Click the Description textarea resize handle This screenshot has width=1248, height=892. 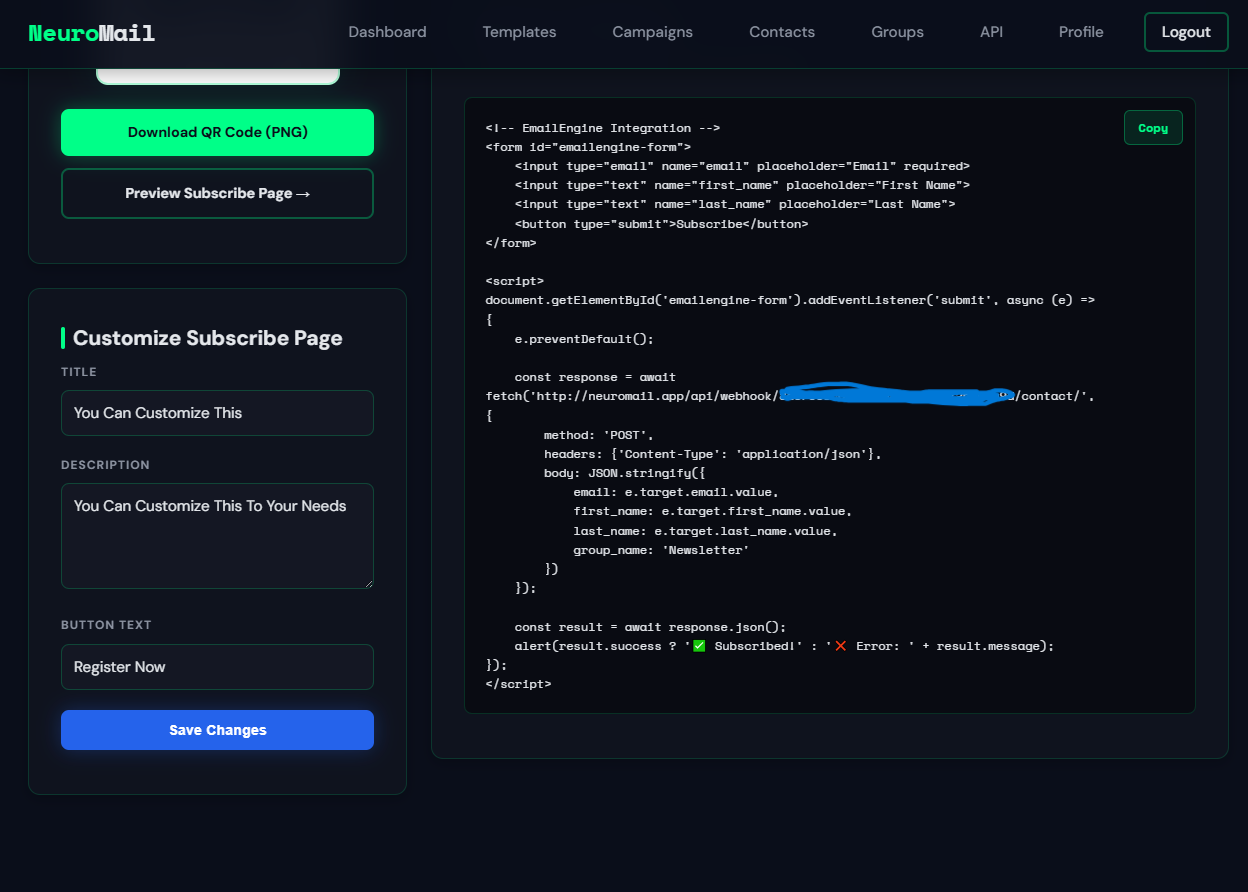pos(367,582)
